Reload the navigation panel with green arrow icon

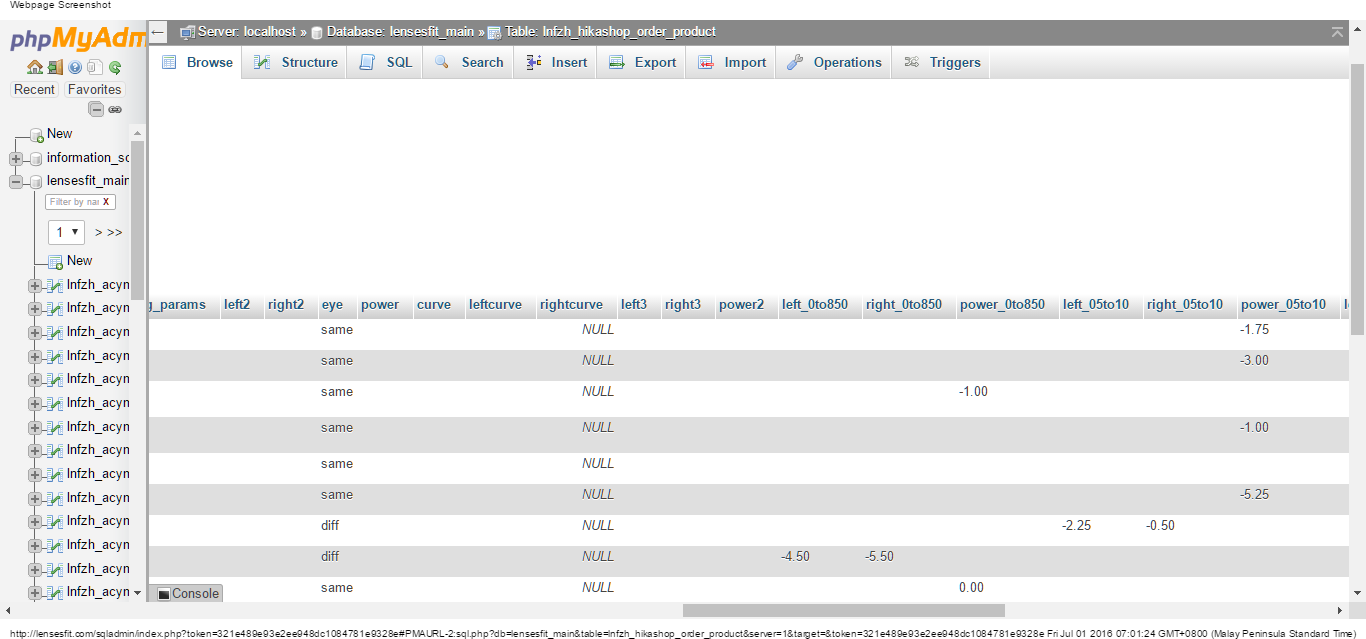[x=115, y=67]
